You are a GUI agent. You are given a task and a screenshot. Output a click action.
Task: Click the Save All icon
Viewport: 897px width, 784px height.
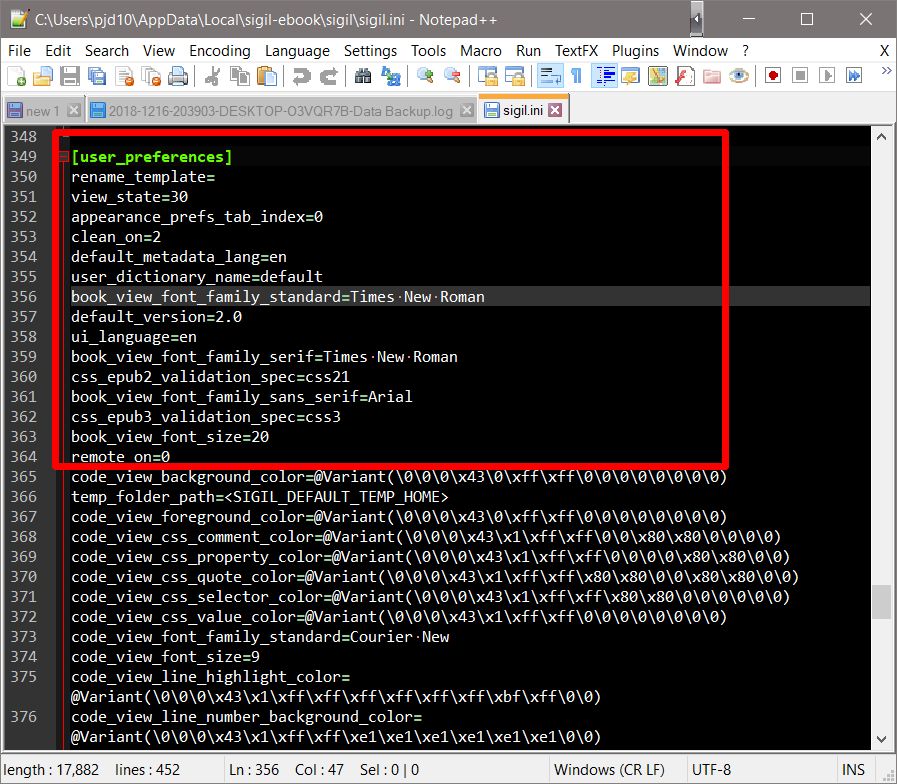(x=97, y=76)
